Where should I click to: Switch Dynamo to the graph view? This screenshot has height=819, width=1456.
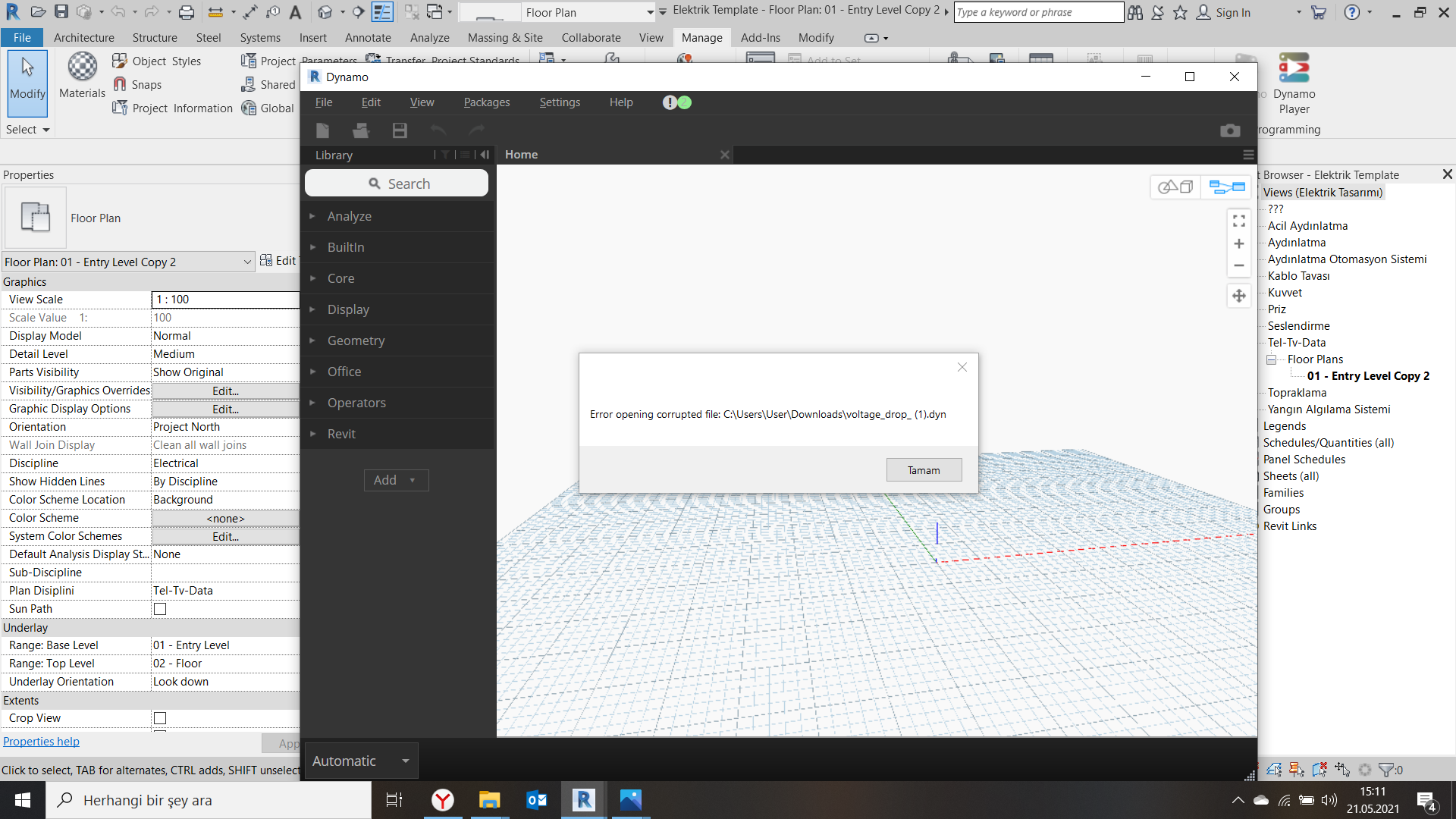coord(1226,187)
